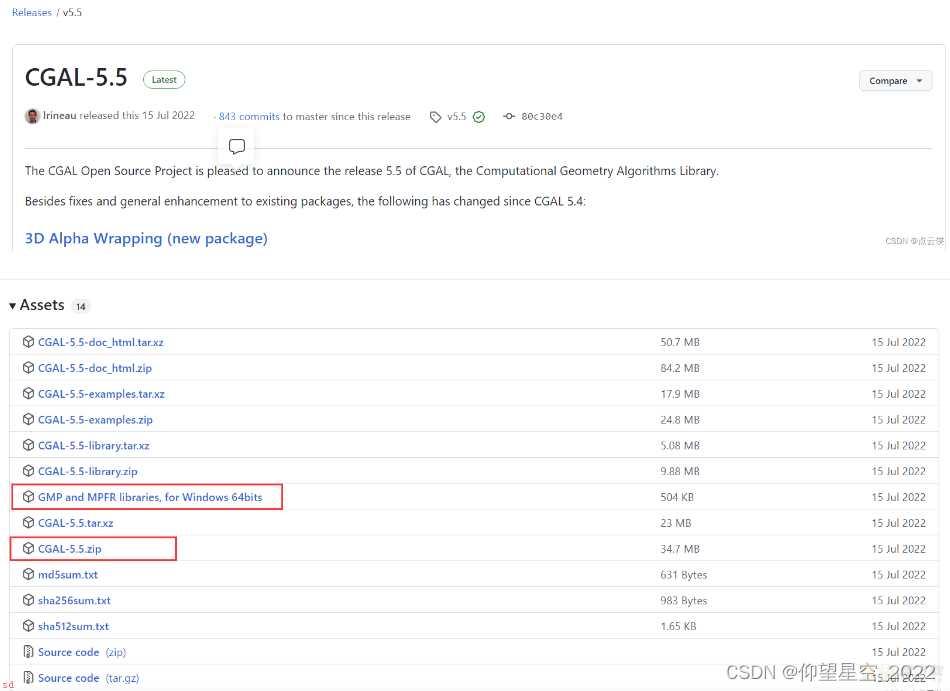Click the package icon beside CGAL-5.5.tar.xz
The image size is (950, 691).
(x=28, y=523)
